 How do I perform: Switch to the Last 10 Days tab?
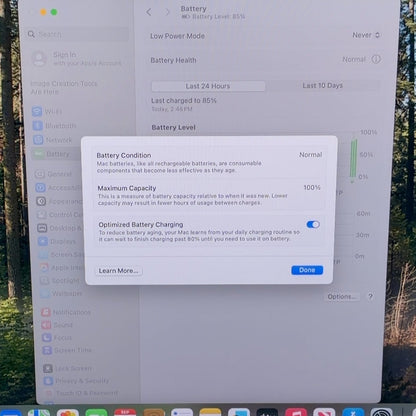point(322,86)
